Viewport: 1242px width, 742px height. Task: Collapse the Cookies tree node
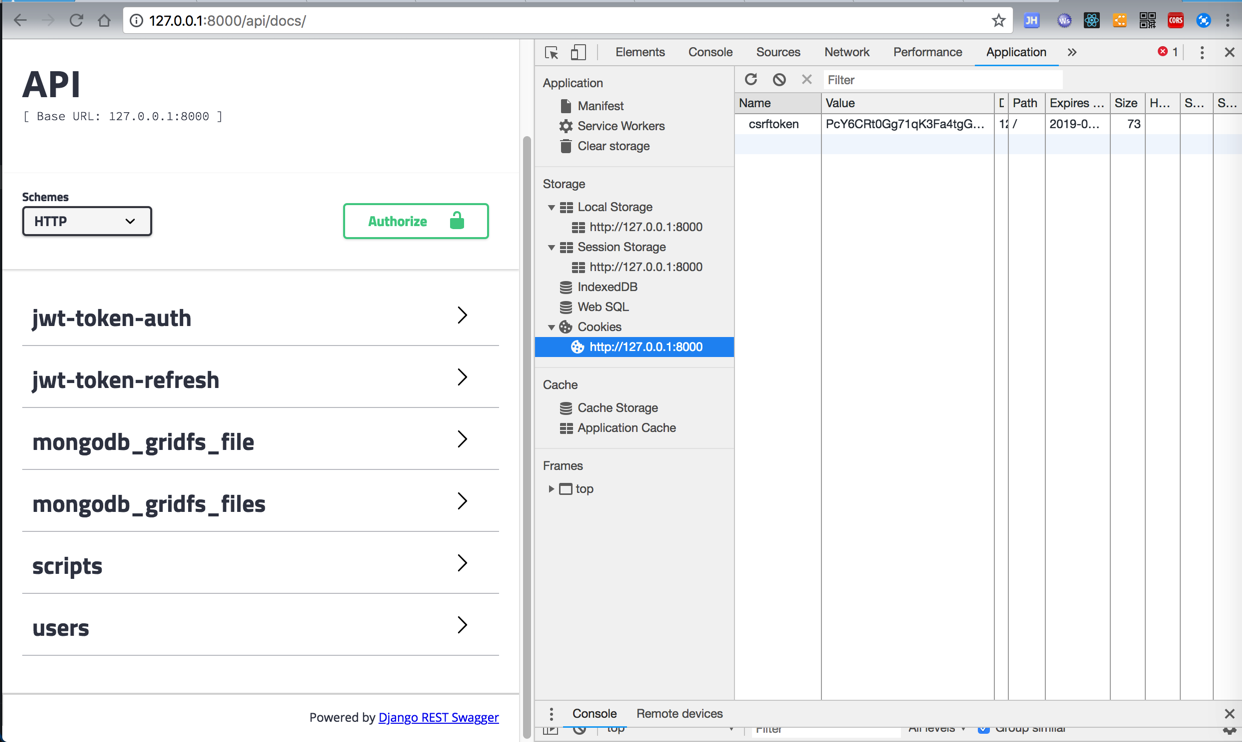(x=551, y=327)
